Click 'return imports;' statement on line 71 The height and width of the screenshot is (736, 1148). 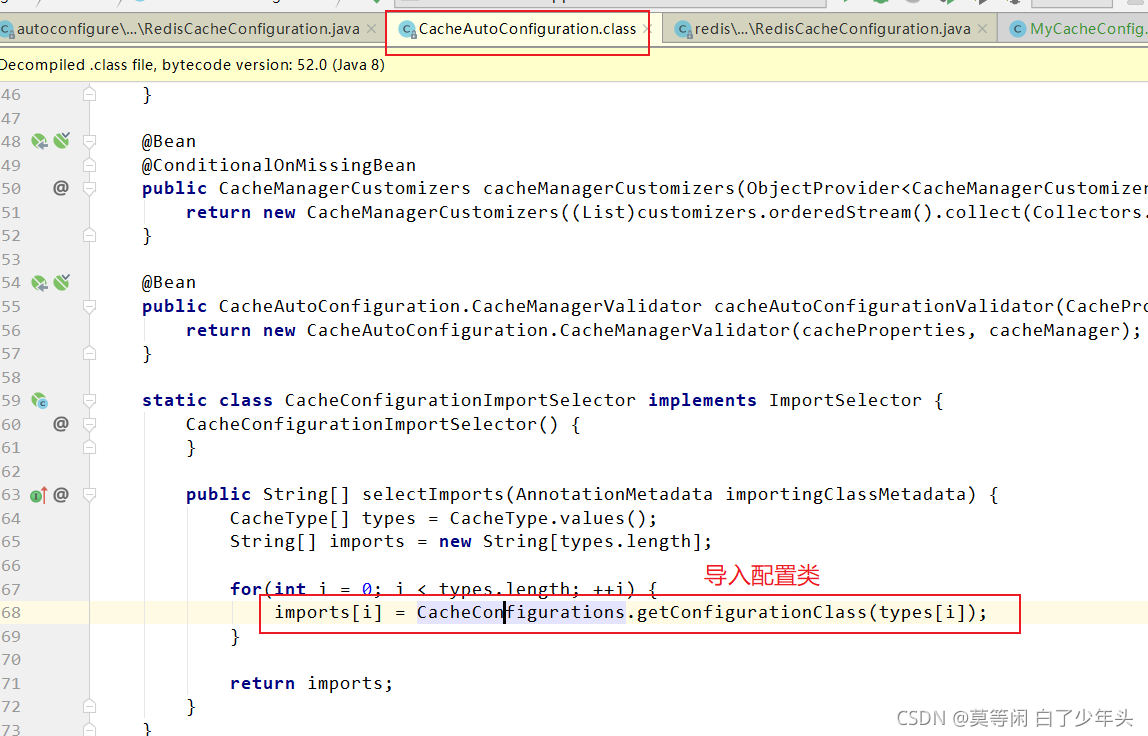point(312,683)
